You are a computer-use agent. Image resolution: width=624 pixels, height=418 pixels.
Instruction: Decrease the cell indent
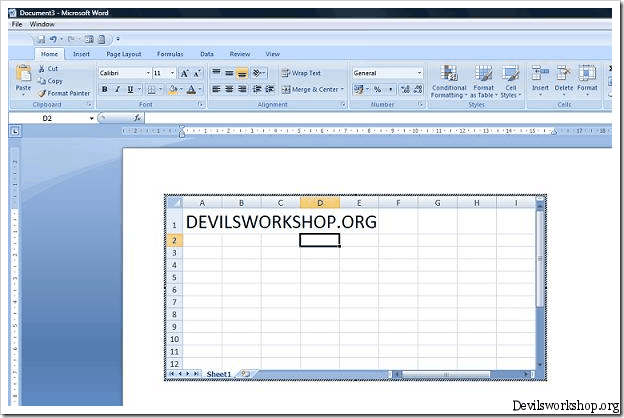pos(257,89)
